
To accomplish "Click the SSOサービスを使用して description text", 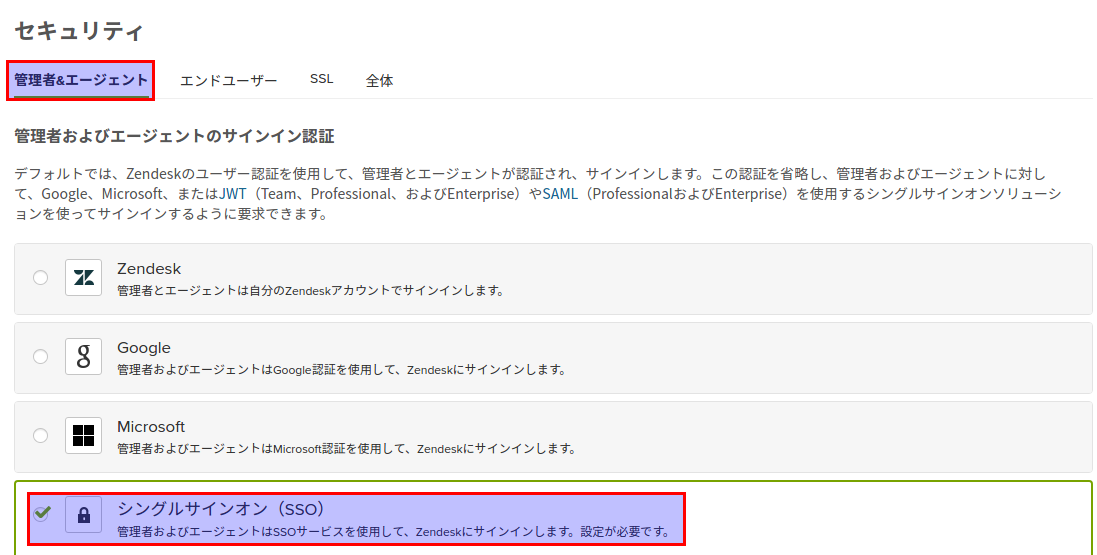I will coord(393,532).
